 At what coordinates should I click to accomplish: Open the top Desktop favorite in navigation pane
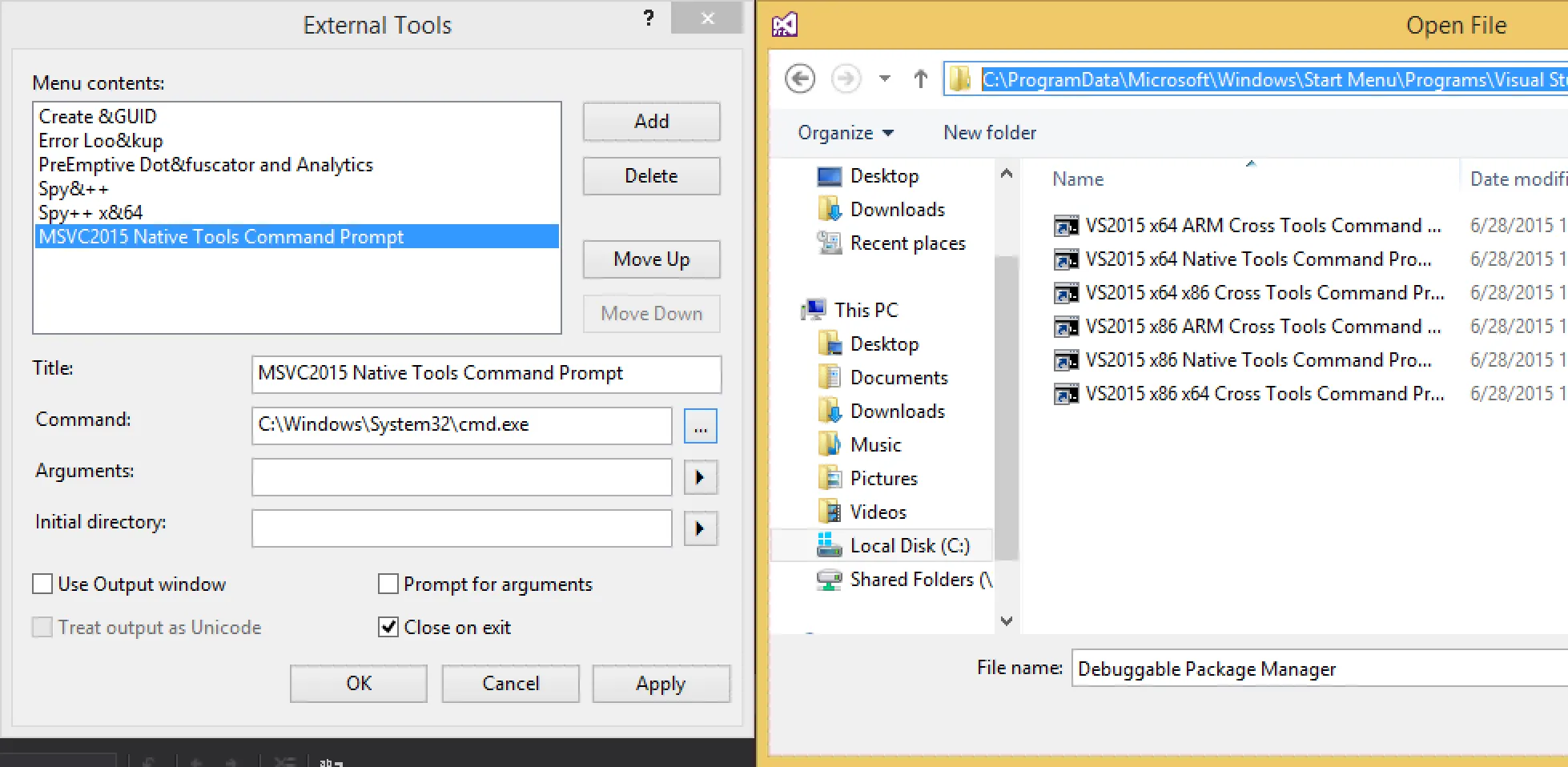tap(884, 175)
